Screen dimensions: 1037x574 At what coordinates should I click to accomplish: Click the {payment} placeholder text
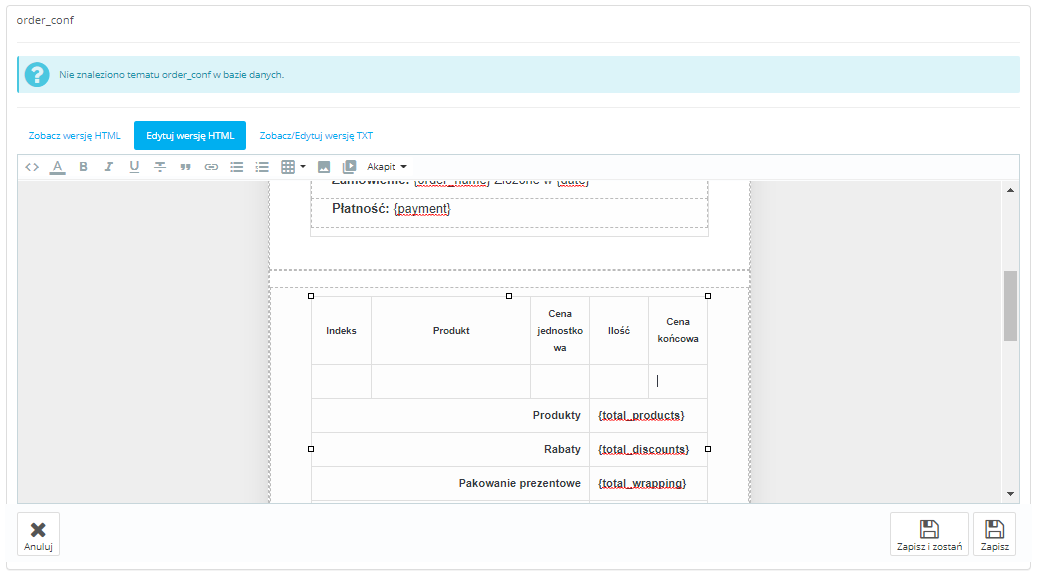click(x=422, y=209)
